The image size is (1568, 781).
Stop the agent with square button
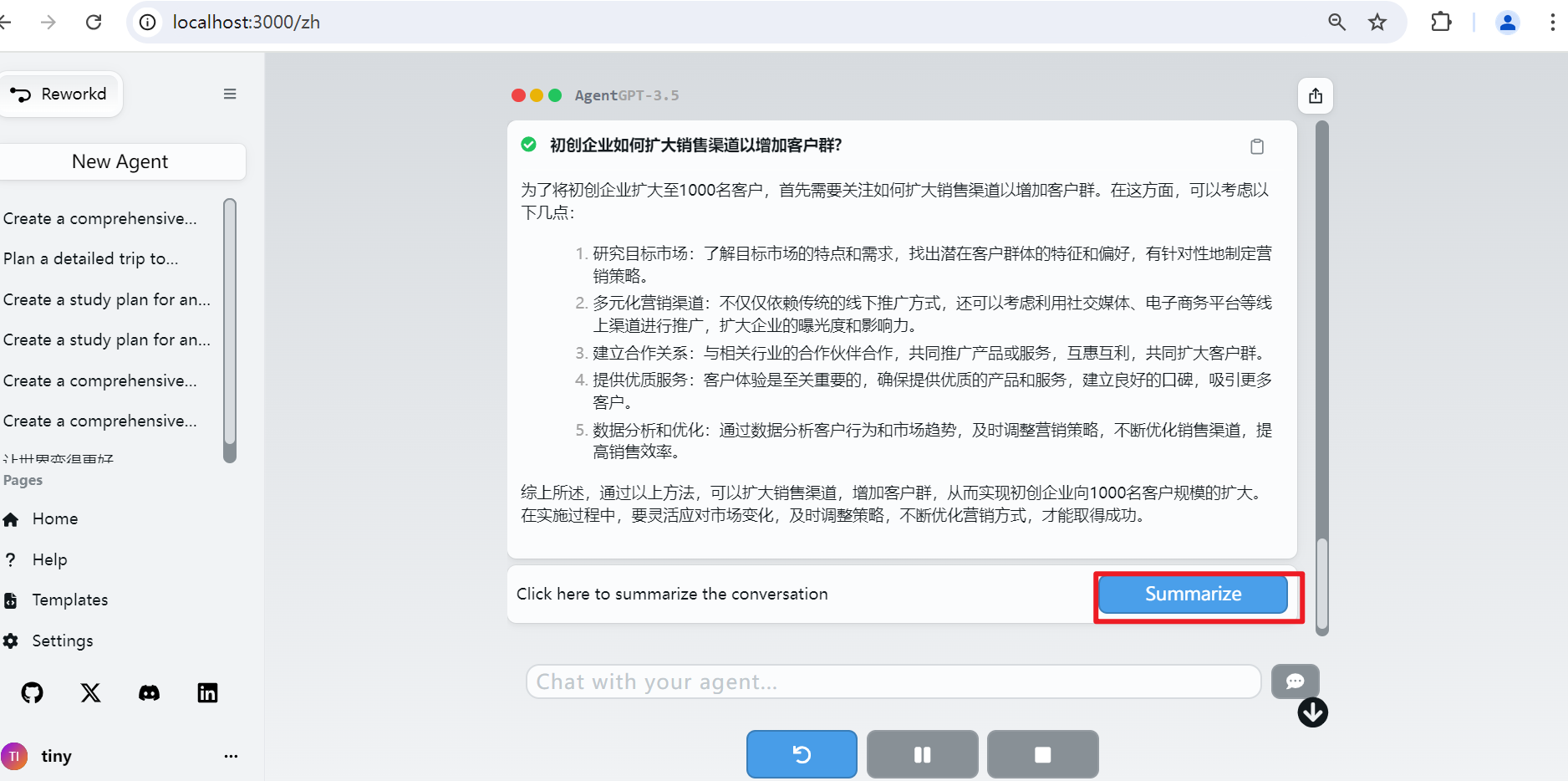pyautogui.click(x=1042, y=754)
